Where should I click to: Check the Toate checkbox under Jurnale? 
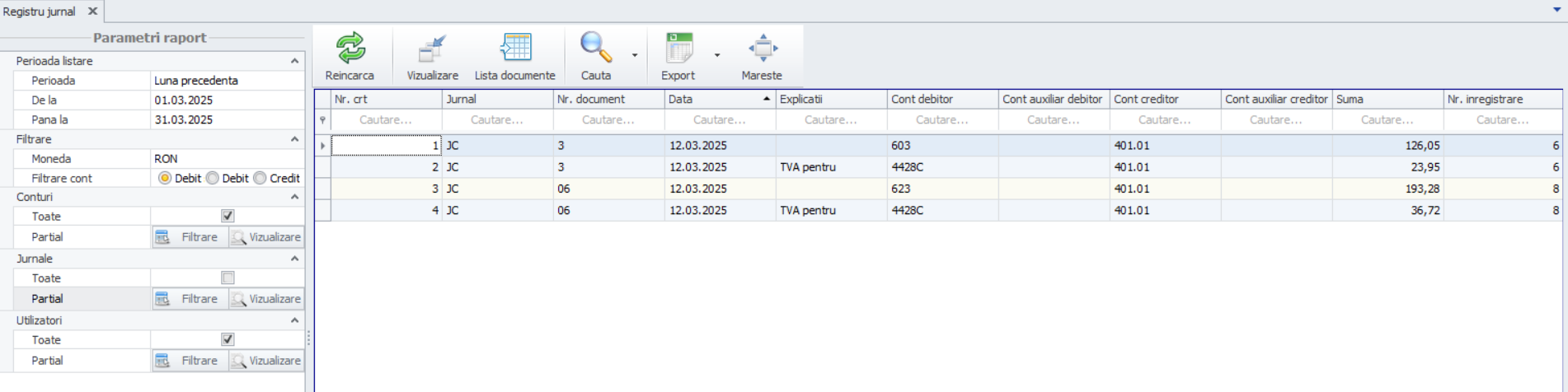pos(228,278)
